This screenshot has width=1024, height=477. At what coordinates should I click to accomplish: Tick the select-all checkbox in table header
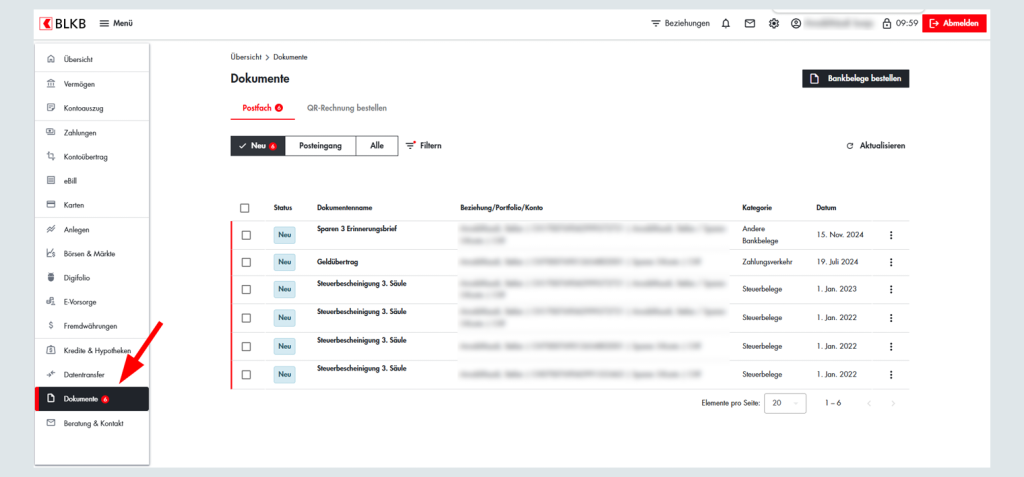point(245,208)
